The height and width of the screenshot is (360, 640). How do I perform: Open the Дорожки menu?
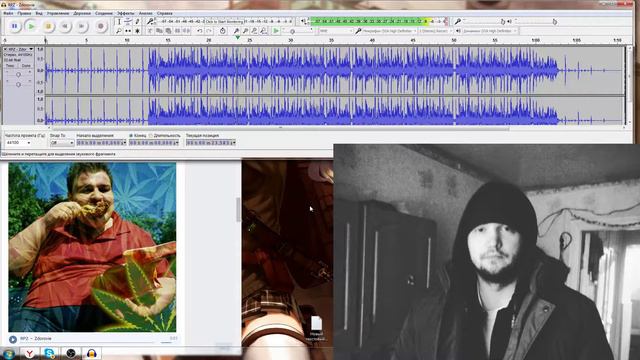pos(82,13)
